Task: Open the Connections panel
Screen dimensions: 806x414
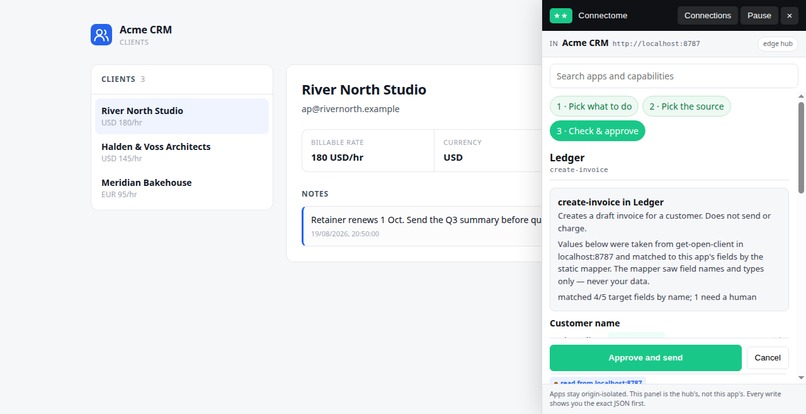Action: pyautogui.click(x=707, y=15)
